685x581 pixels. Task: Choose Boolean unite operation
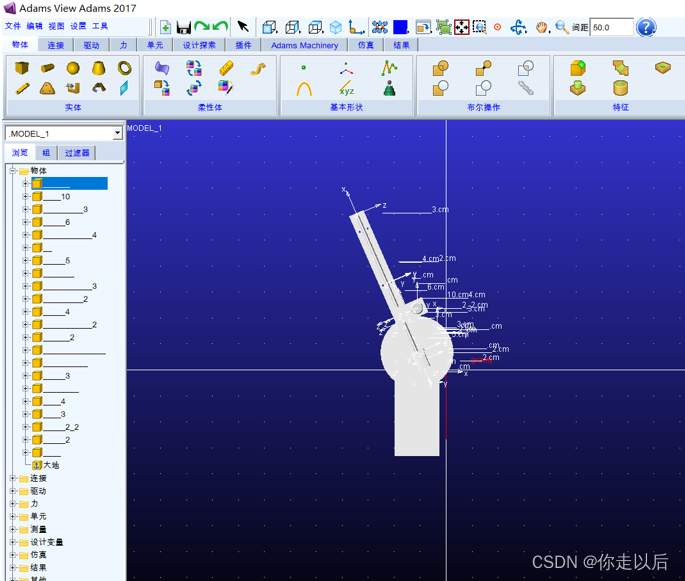tap(440, 68)
